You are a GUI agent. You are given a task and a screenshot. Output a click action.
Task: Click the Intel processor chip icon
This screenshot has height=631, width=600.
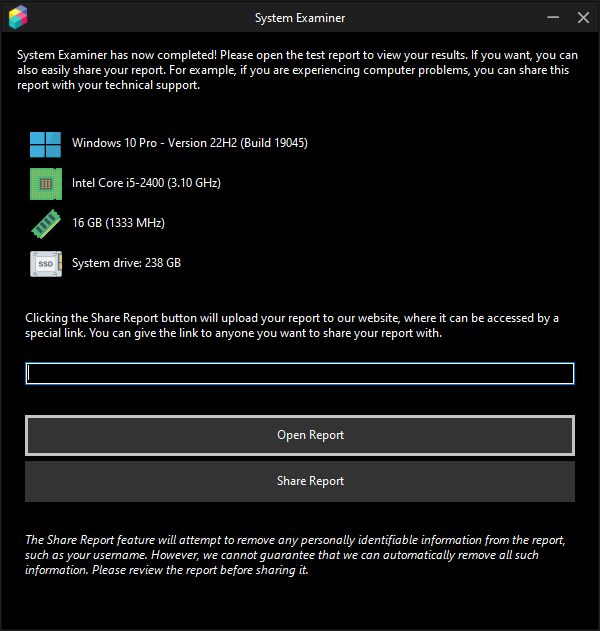[45, 184]
